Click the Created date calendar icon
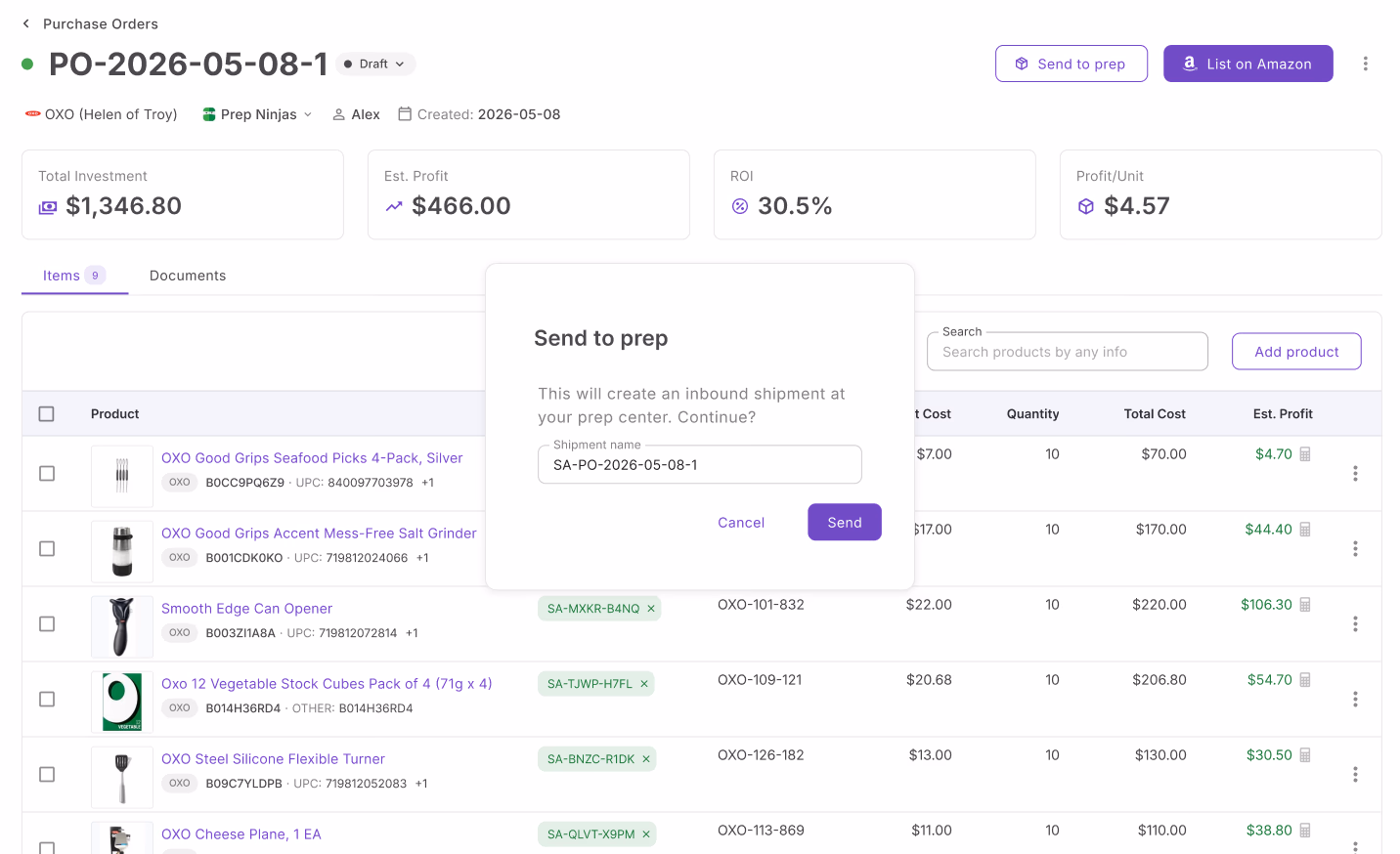1400x854 pixels. tap(405, 114)
